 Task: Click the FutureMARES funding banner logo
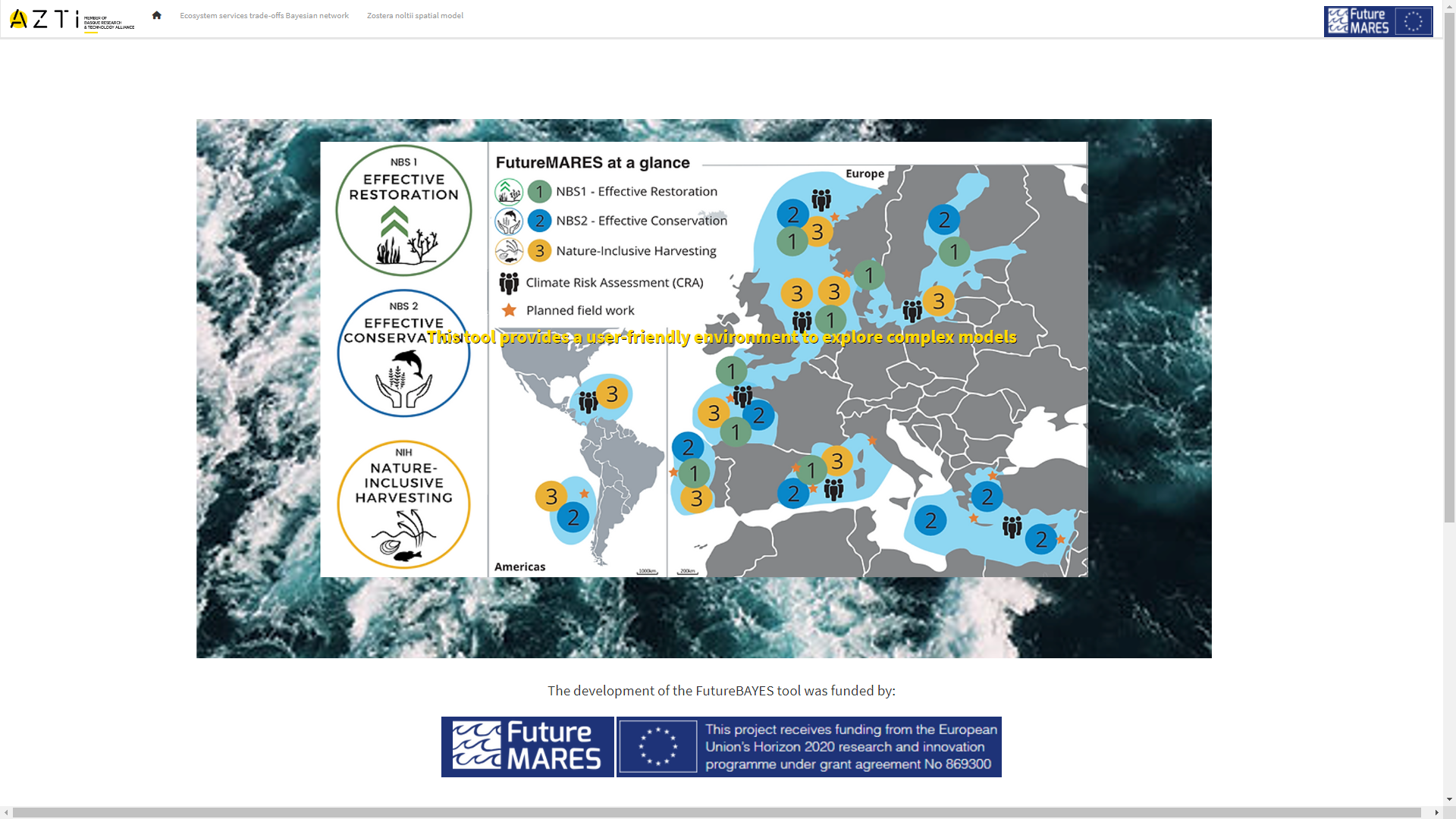(x=528, y=747)
